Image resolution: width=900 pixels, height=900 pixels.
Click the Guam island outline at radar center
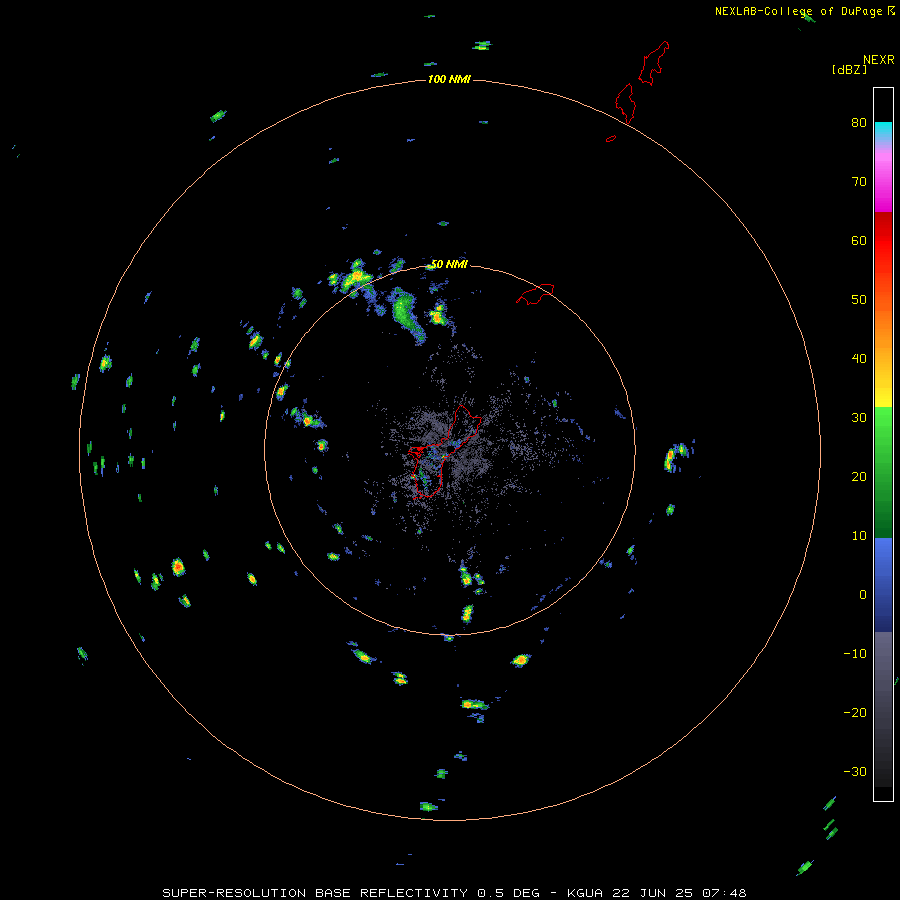pyautogui.click(x=443, y=451)
